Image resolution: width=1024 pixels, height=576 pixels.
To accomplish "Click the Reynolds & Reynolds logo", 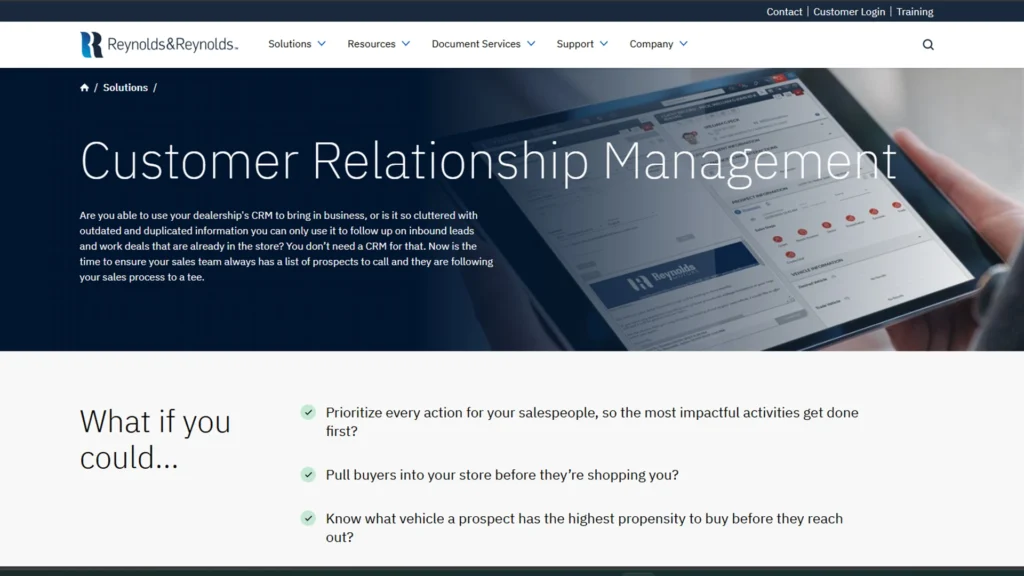I will click(x=159, y=44).
